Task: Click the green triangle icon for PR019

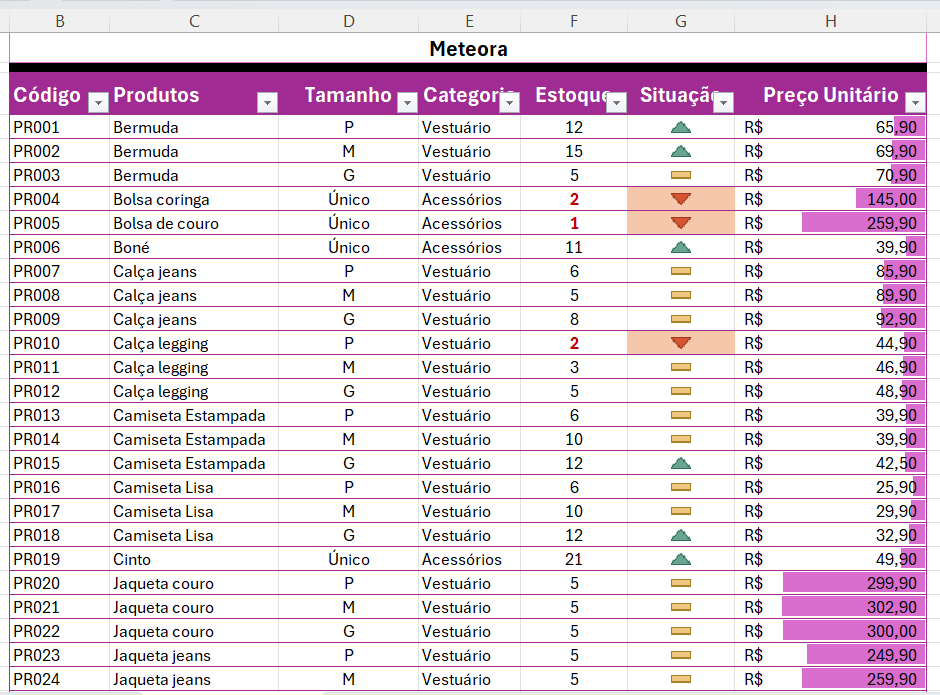Action: (681, 559)
